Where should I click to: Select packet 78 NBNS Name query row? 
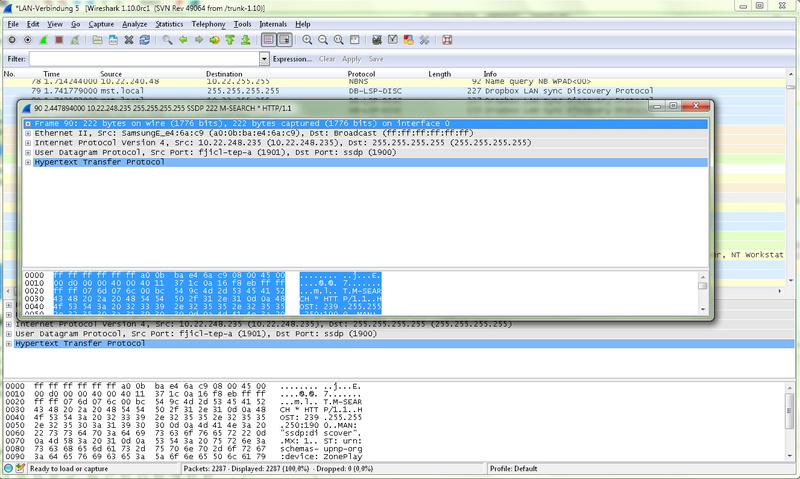point(394,82)
